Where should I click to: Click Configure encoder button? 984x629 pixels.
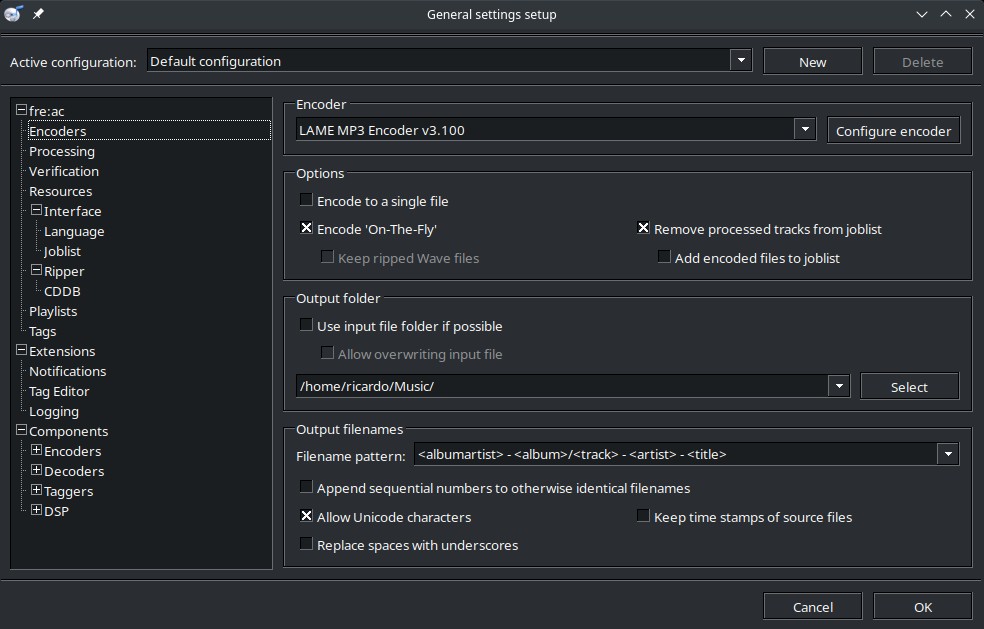point(894,131)
